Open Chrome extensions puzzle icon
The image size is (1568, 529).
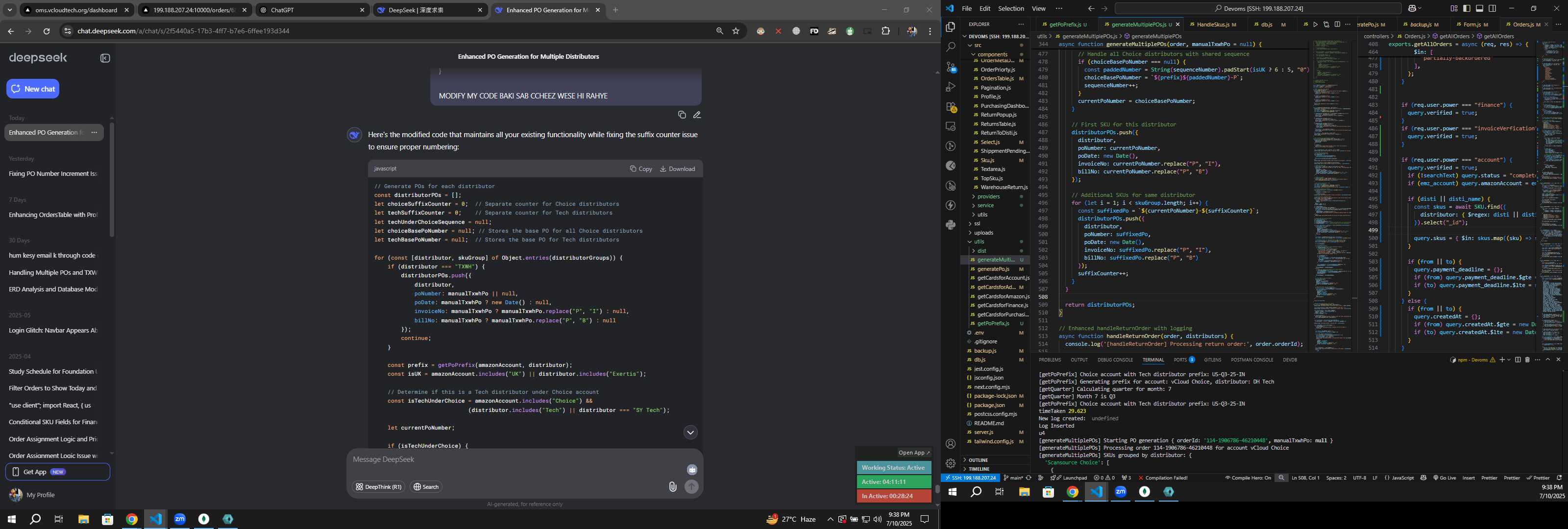pyautogui.click(x=885, y=31)
